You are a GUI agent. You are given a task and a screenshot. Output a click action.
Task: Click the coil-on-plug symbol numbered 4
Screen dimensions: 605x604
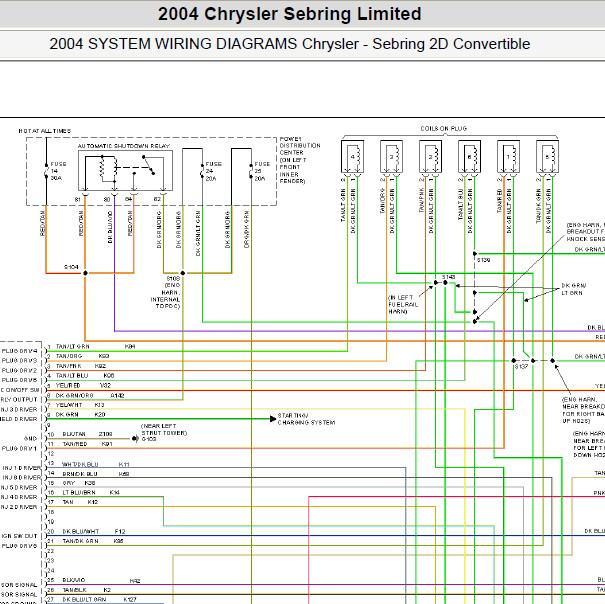[352, 156]
